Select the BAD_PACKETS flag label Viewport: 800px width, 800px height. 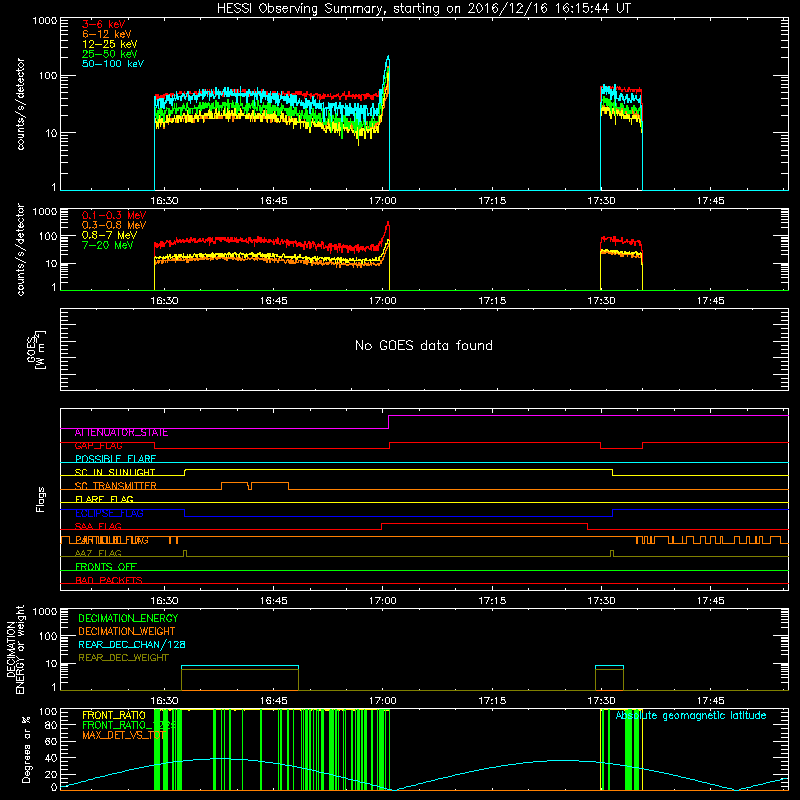click(x=109, y=580)
